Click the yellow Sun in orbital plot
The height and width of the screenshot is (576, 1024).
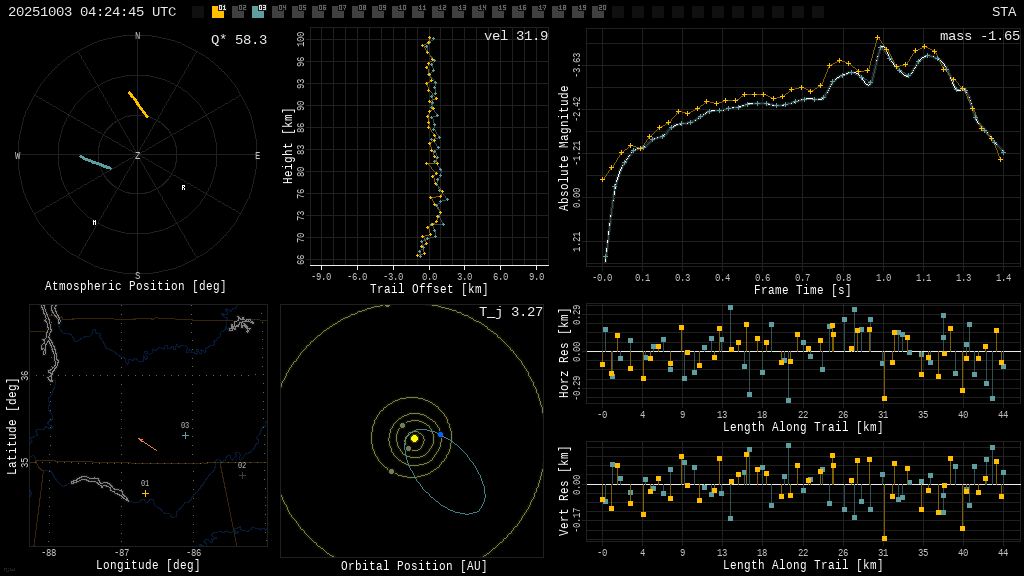(414, 438)
